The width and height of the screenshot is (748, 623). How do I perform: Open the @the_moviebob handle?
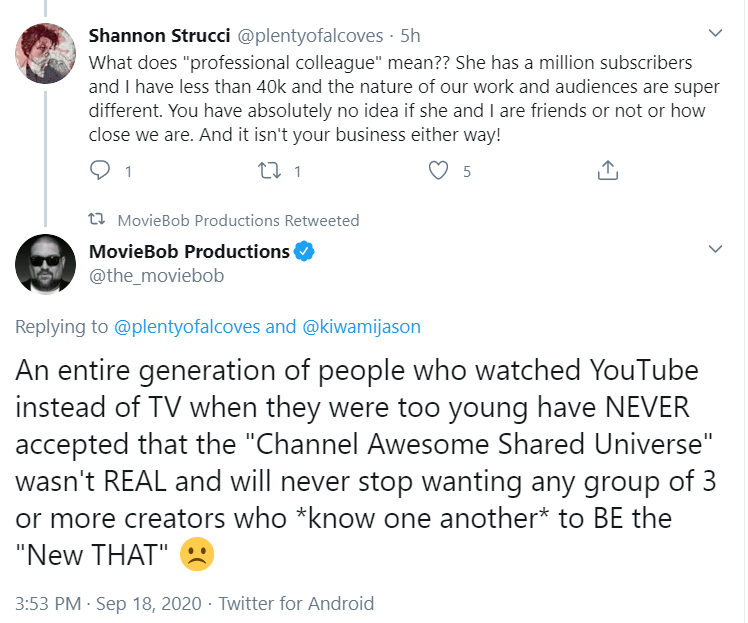click(156, 276)
